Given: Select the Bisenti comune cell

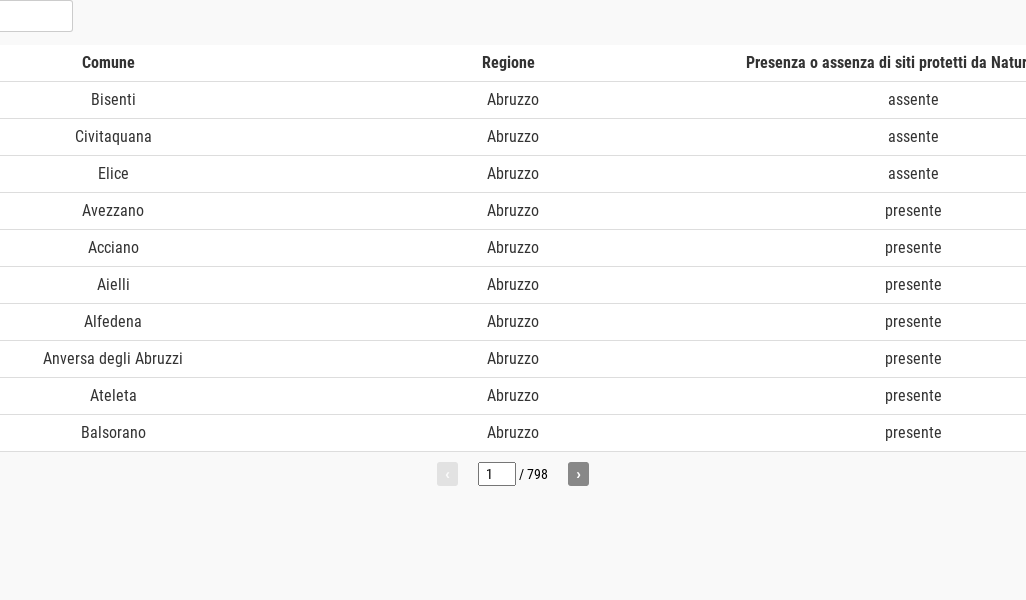Looking at the screenshot, I should [113, 100].
